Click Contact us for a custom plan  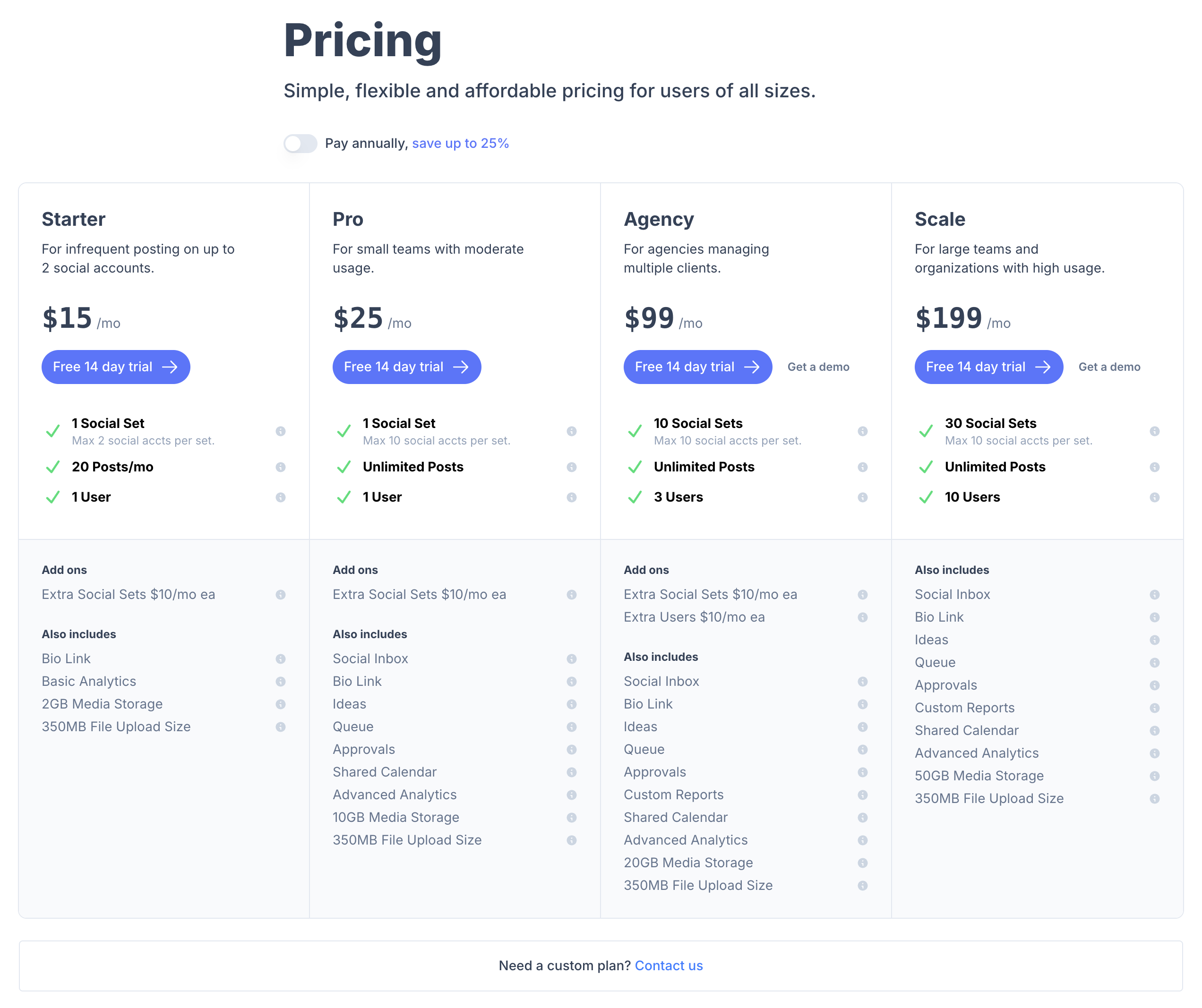pyautogui.click(x=669, y=965)
